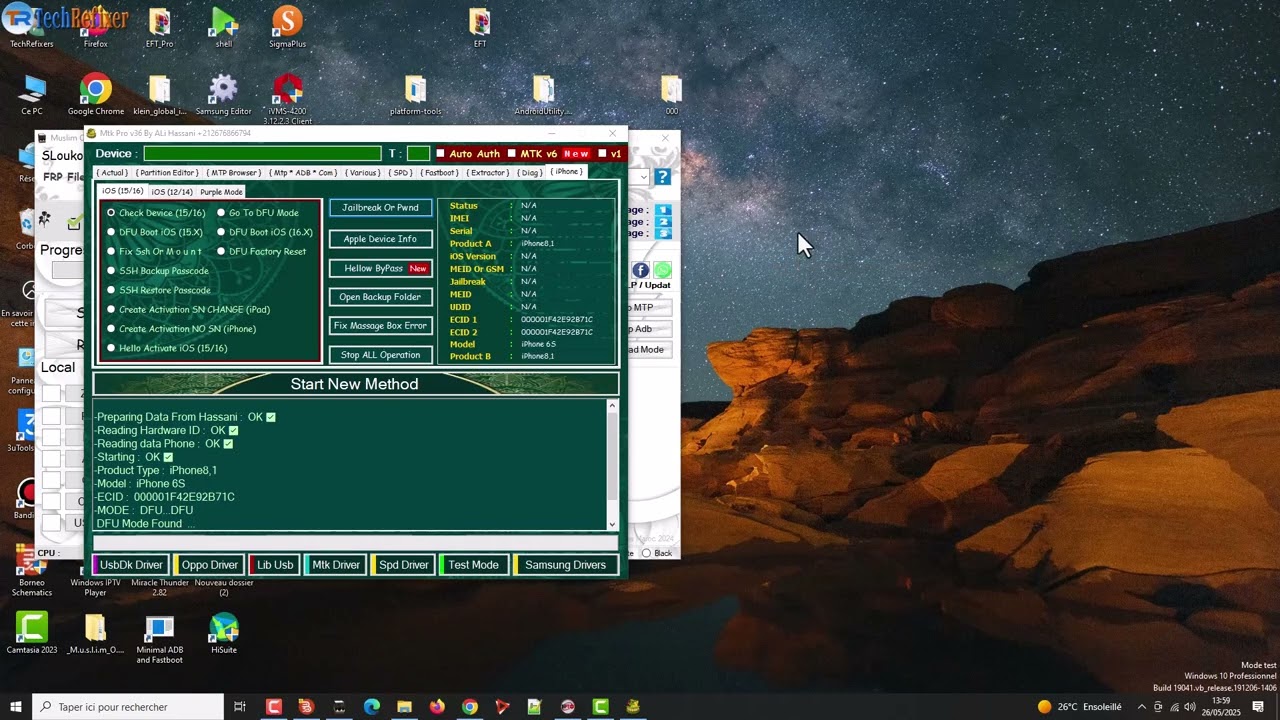Image resolution: width=1280 pixels, height=720 pixels.
Task: Open Minimal ADB and Fastboot shortcut
Action: coord(159,638)
